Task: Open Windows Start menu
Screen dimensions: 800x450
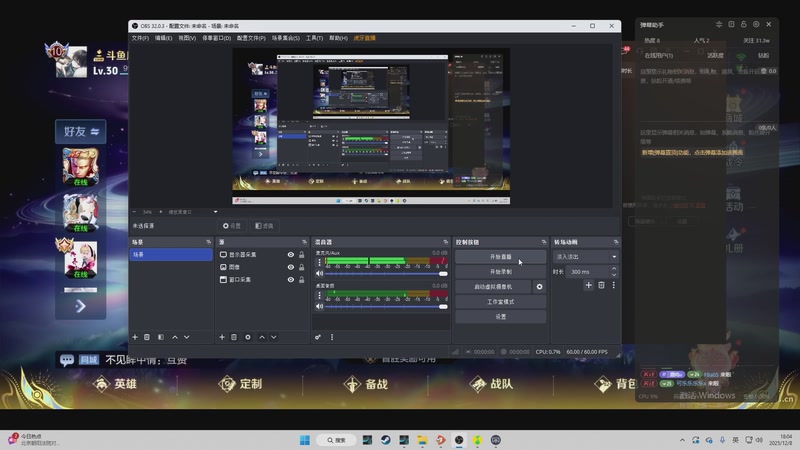Action: (305, 440)
